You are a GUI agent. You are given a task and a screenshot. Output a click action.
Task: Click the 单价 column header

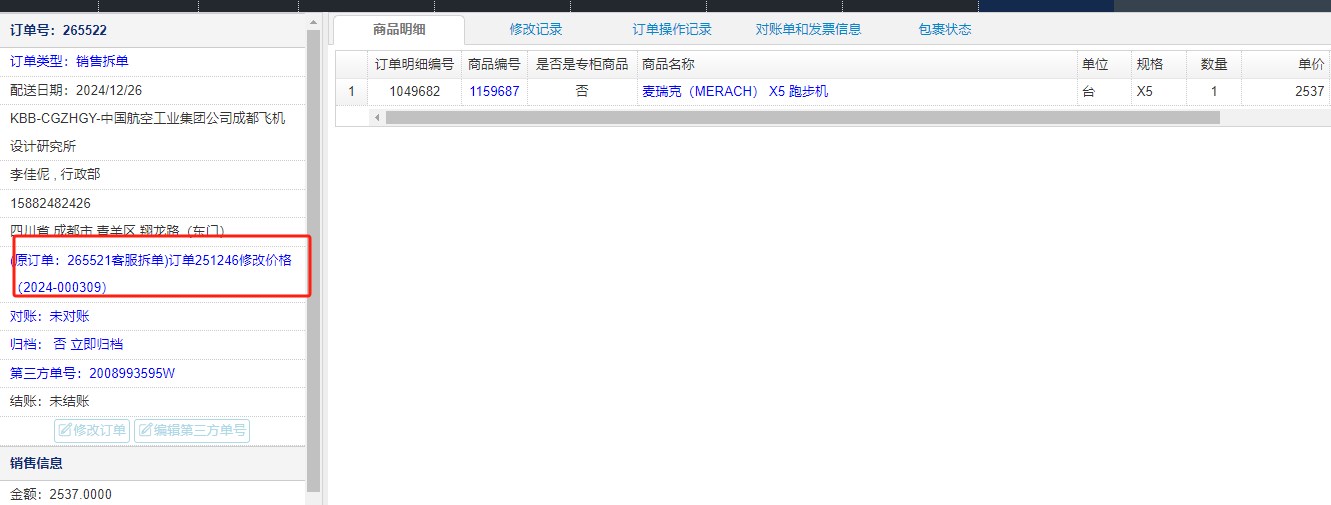click(1286, 64)
